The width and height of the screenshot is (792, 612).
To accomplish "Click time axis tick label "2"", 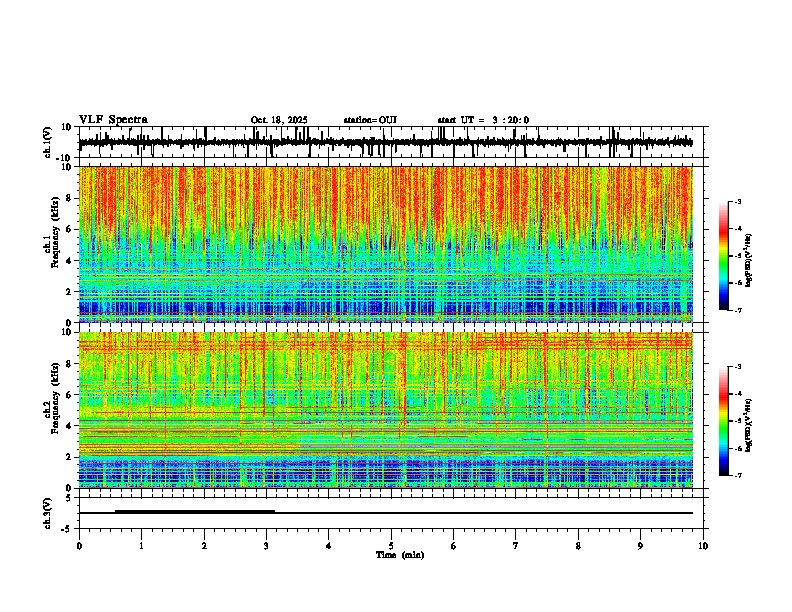I will click(204, 546).
